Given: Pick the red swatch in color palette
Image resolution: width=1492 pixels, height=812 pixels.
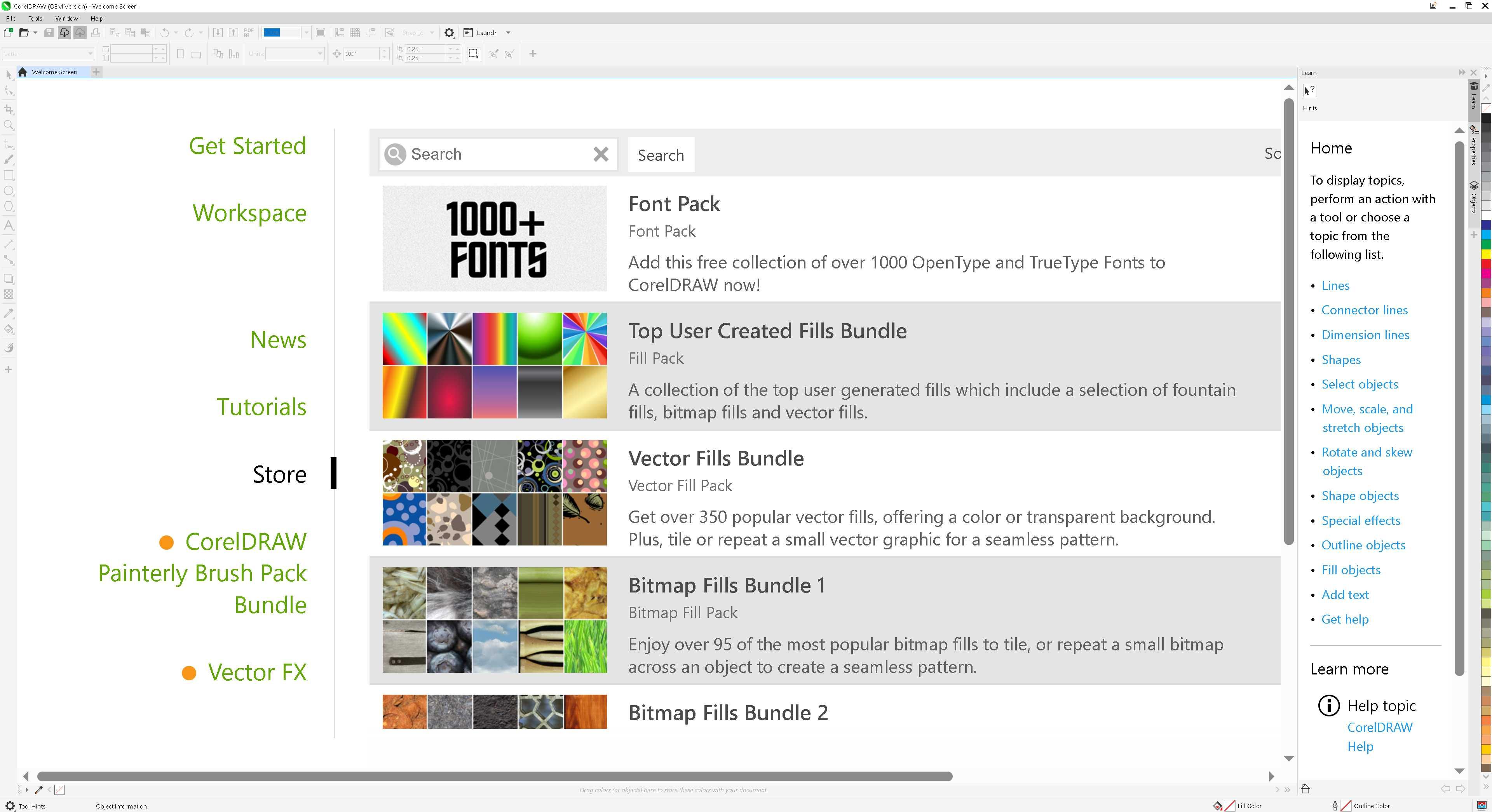Looking at the screenshot, I should click(x=1486, y=264).
